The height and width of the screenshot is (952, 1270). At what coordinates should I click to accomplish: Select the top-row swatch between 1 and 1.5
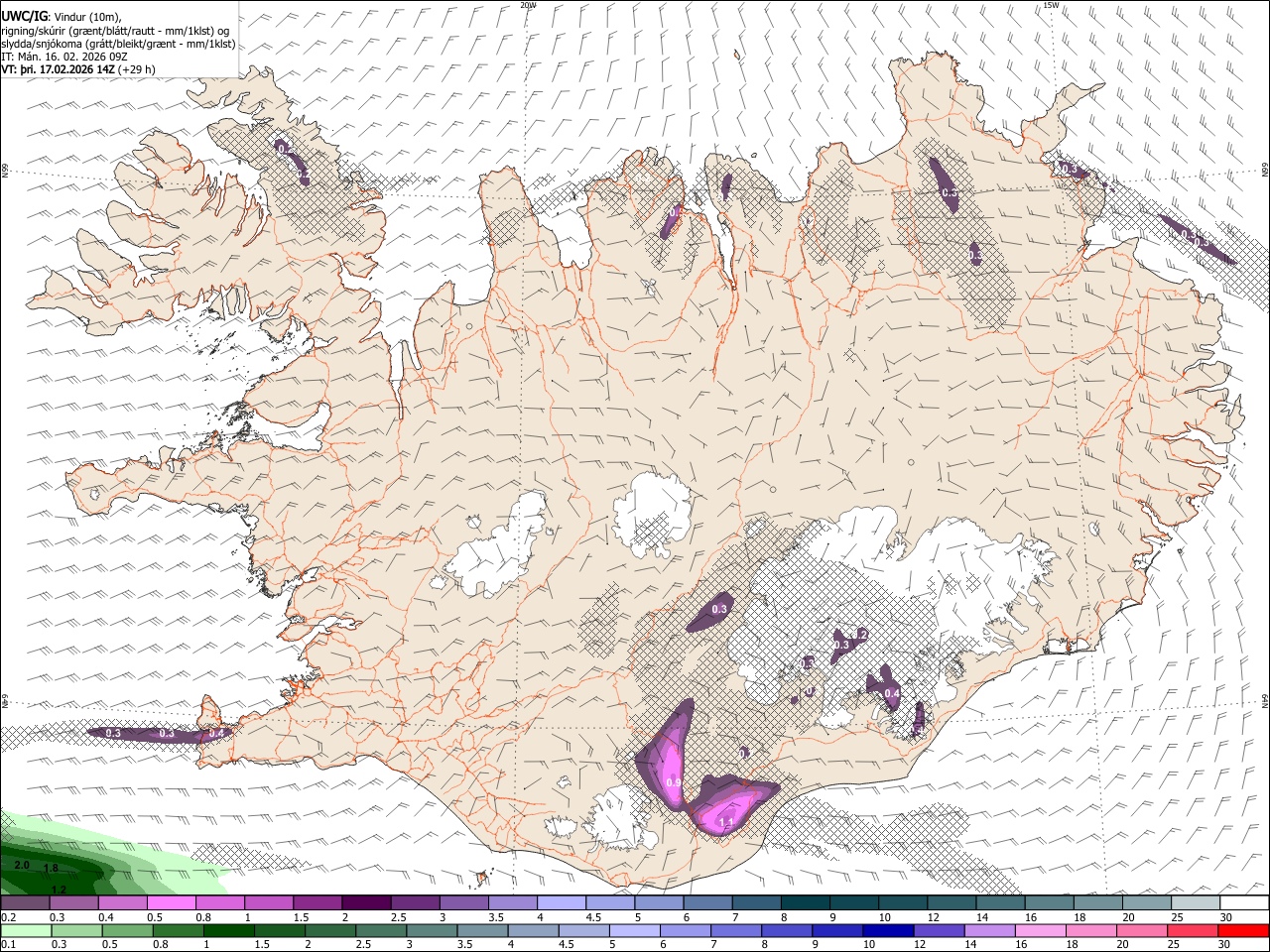[269, 902]
